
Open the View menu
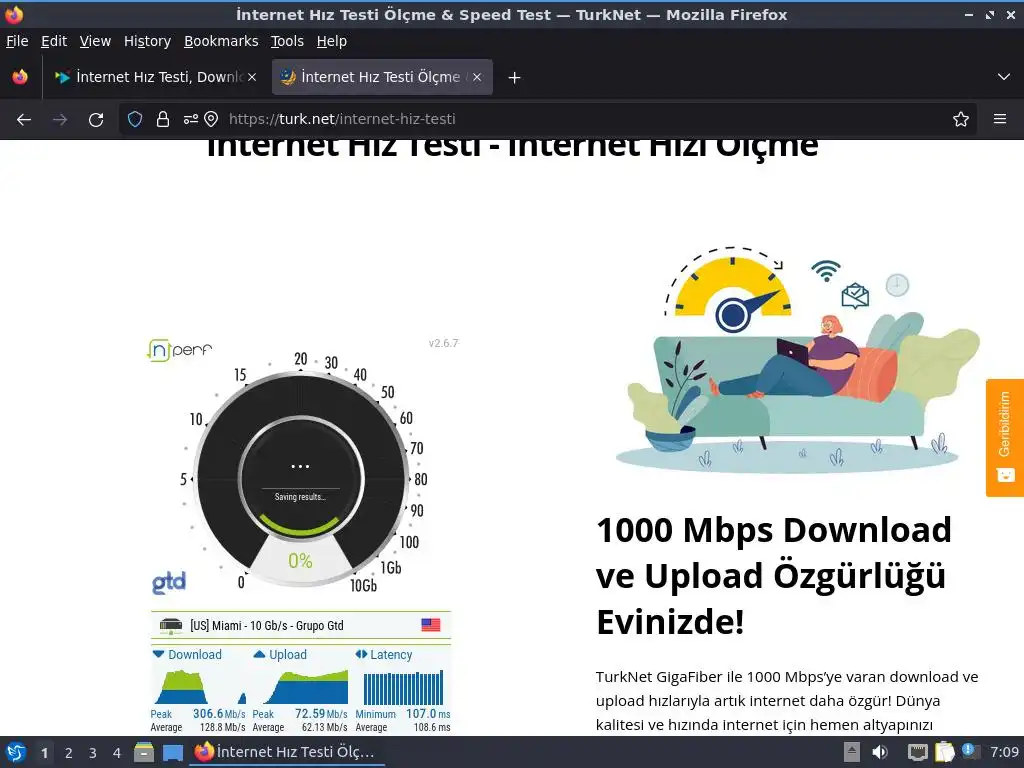pos(95,41)
